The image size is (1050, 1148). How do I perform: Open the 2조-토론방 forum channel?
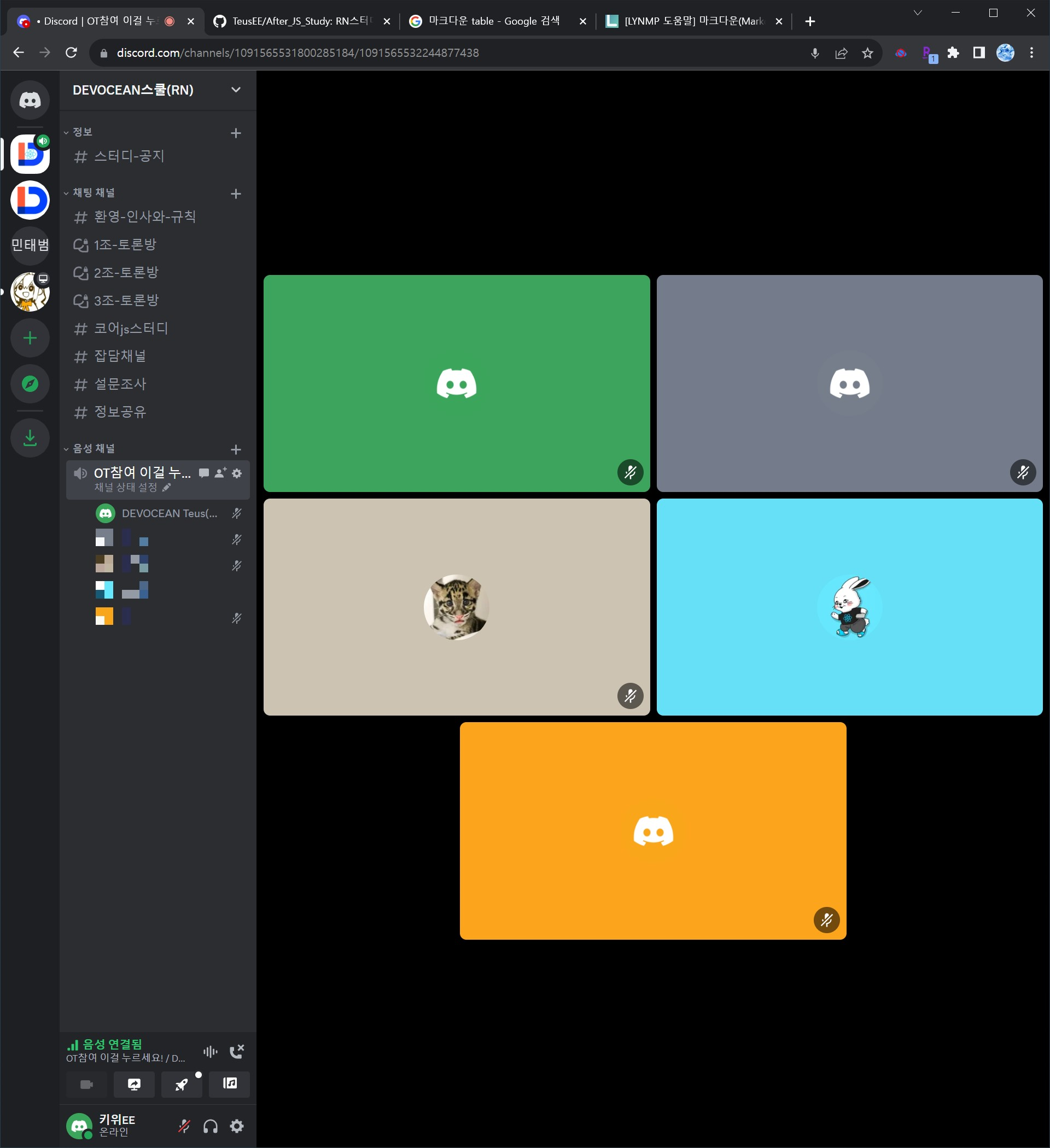click(x=158, y=273)
